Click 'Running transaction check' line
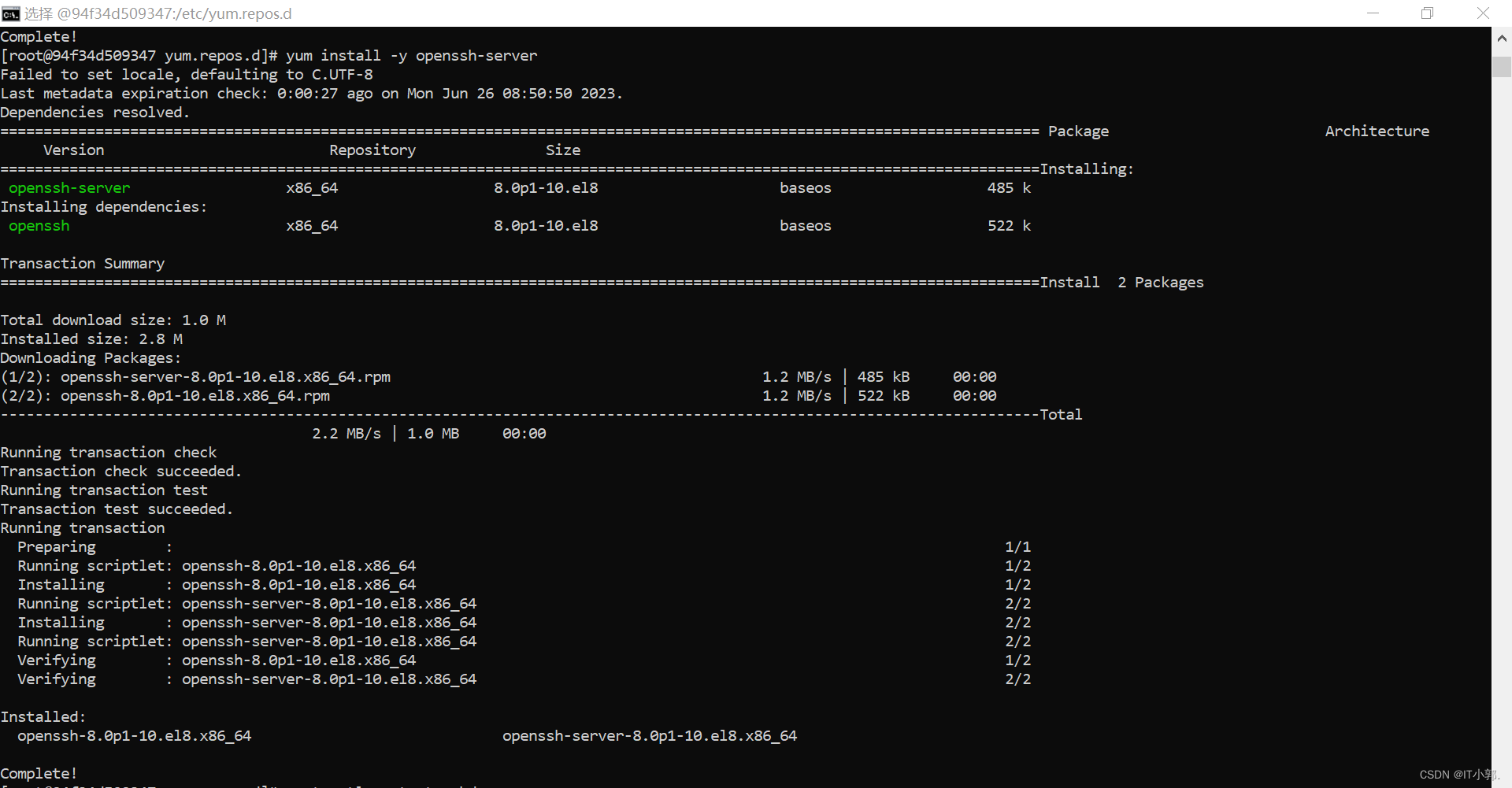The height and width of the screenshot is (788, 1512). tap(109, 453)
